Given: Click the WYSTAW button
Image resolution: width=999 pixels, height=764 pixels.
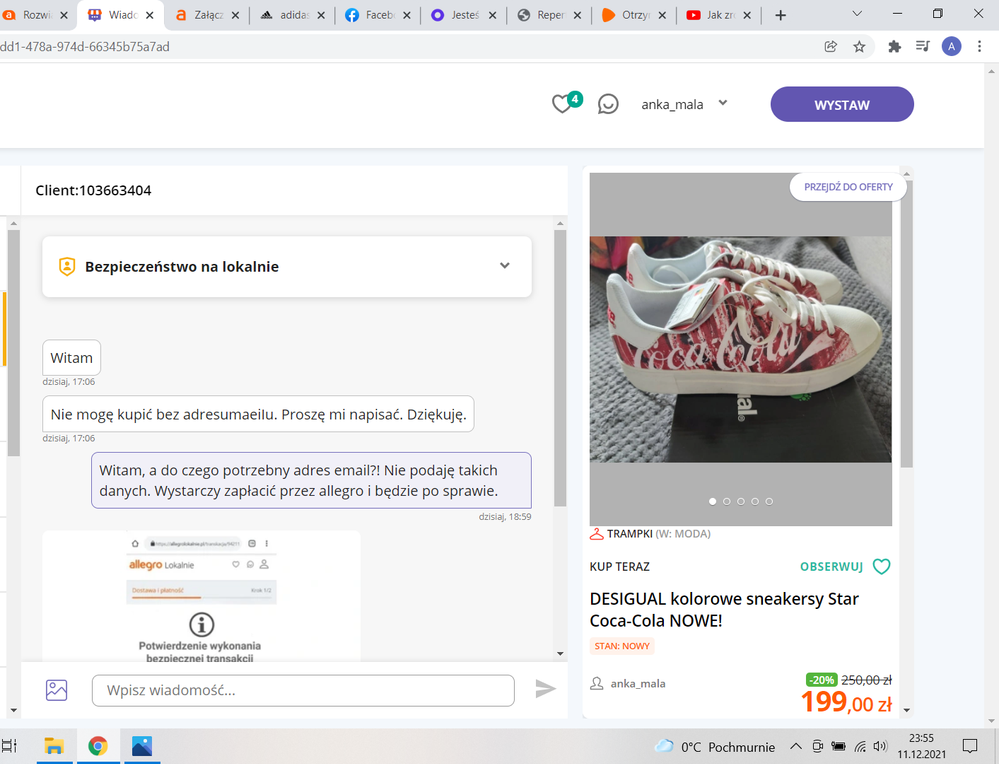Looking at the screenshot, I should tap(842, 105).
